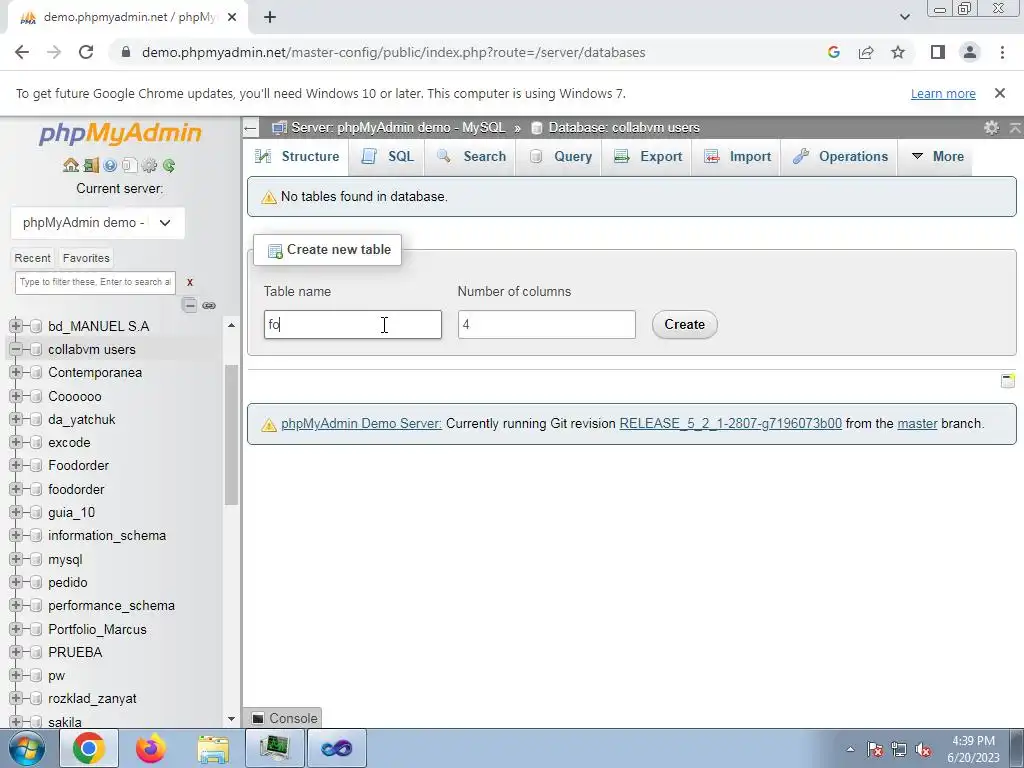Clear navigation filter with red X
The width and height of the screenshot is (1024, 768).
pos(190,282)
